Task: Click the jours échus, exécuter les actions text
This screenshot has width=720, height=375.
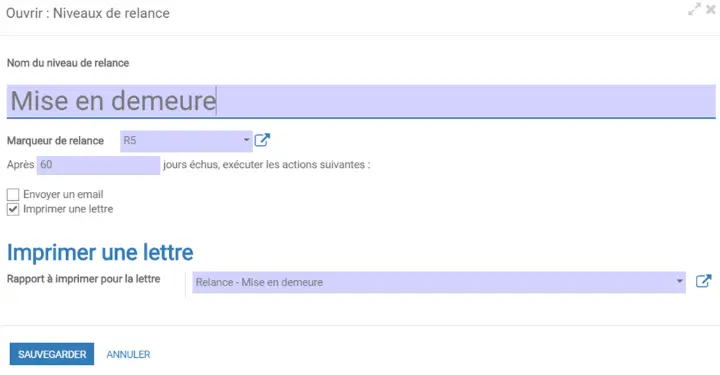Action: pyautogui.click(x=266, y=164)
